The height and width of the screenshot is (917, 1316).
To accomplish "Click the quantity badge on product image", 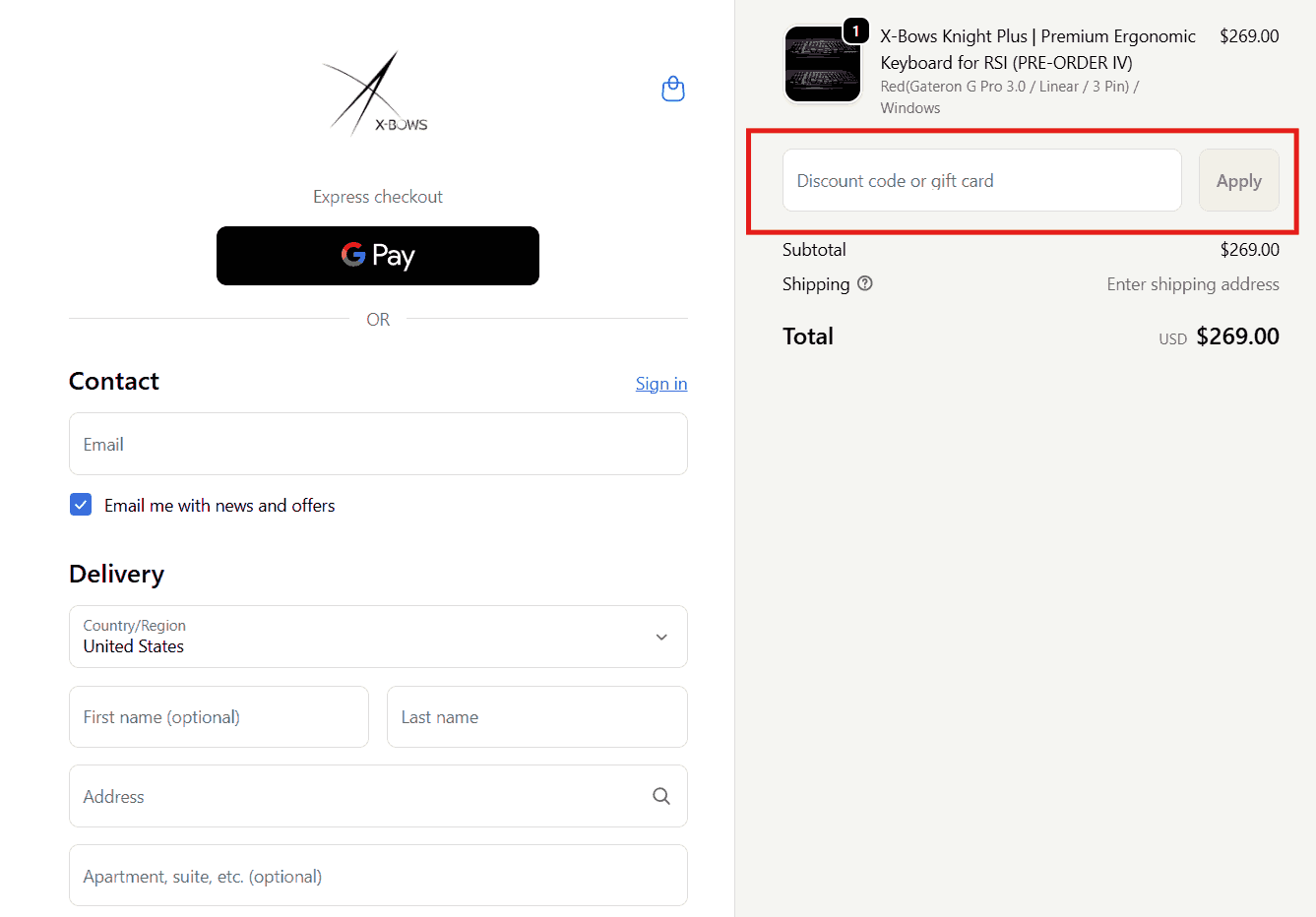I will 855,31.
